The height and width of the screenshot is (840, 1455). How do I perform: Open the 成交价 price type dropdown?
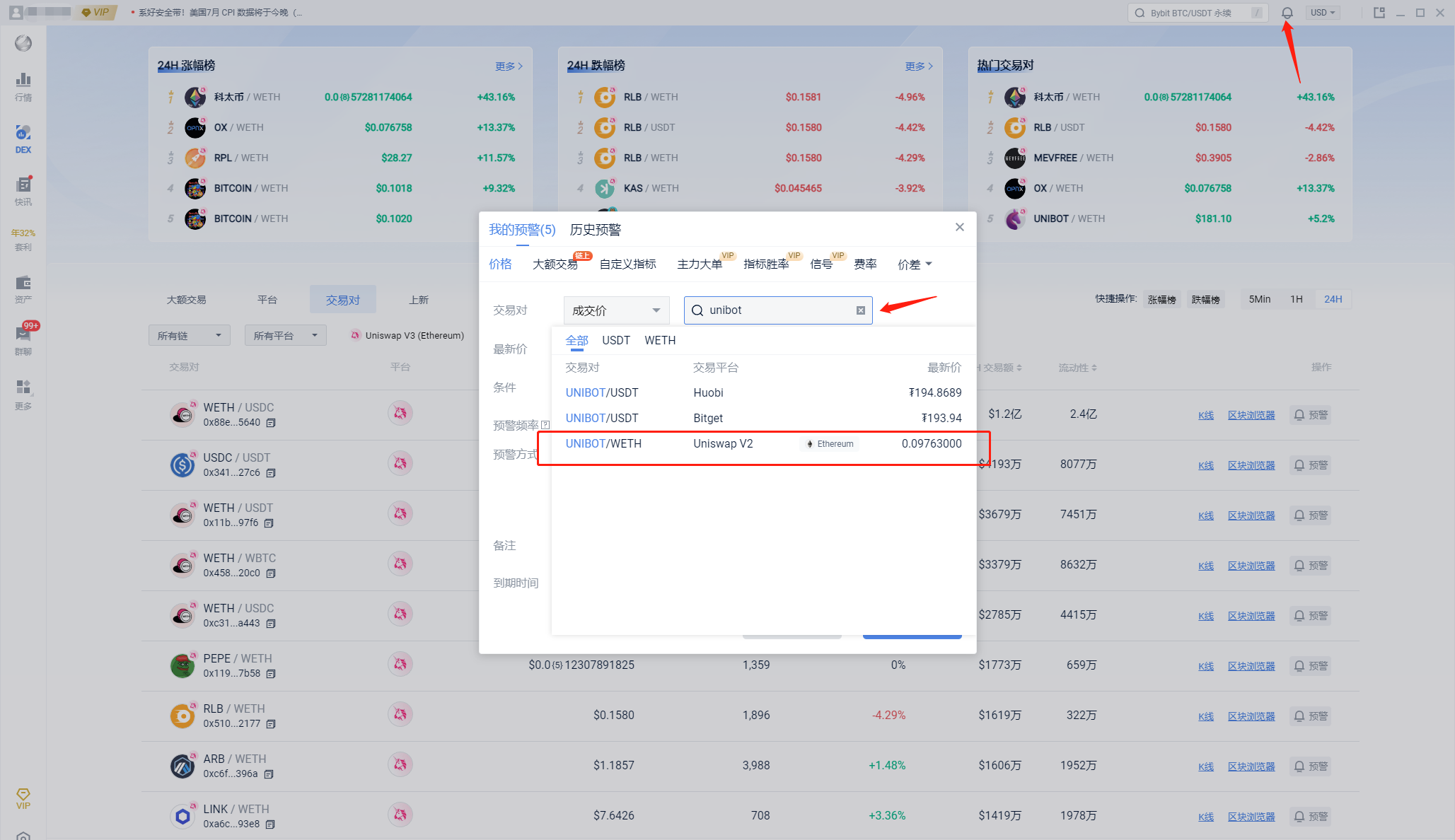[x=617, y=310]
